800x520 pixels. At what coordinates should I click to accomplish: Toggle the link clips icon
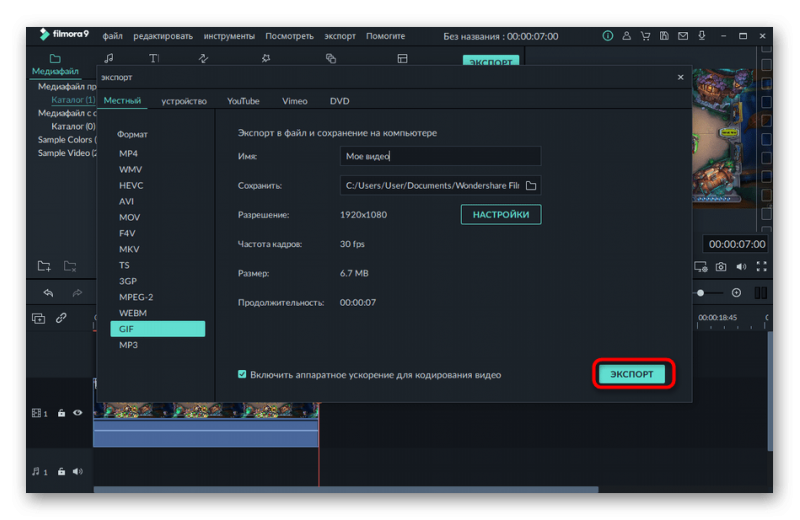[61, 318]
